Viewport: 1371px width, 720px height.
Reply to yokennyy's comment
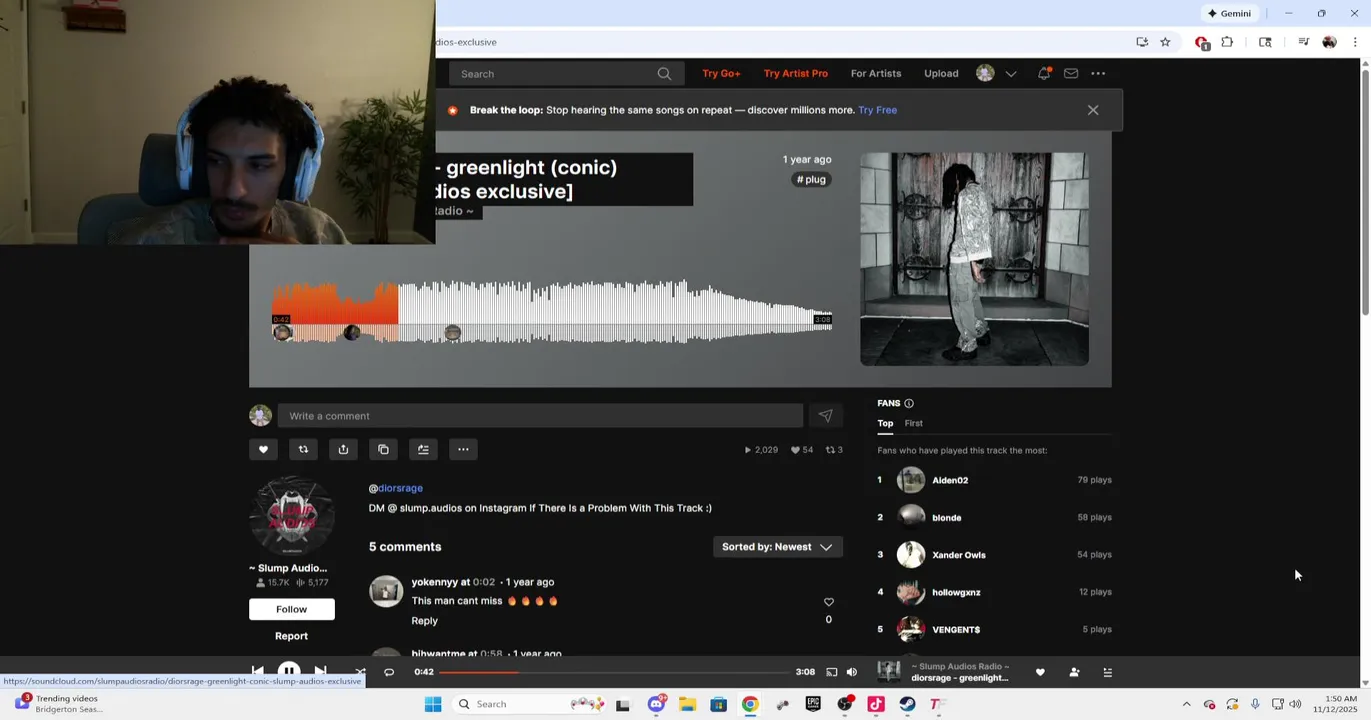pos(424,621)
